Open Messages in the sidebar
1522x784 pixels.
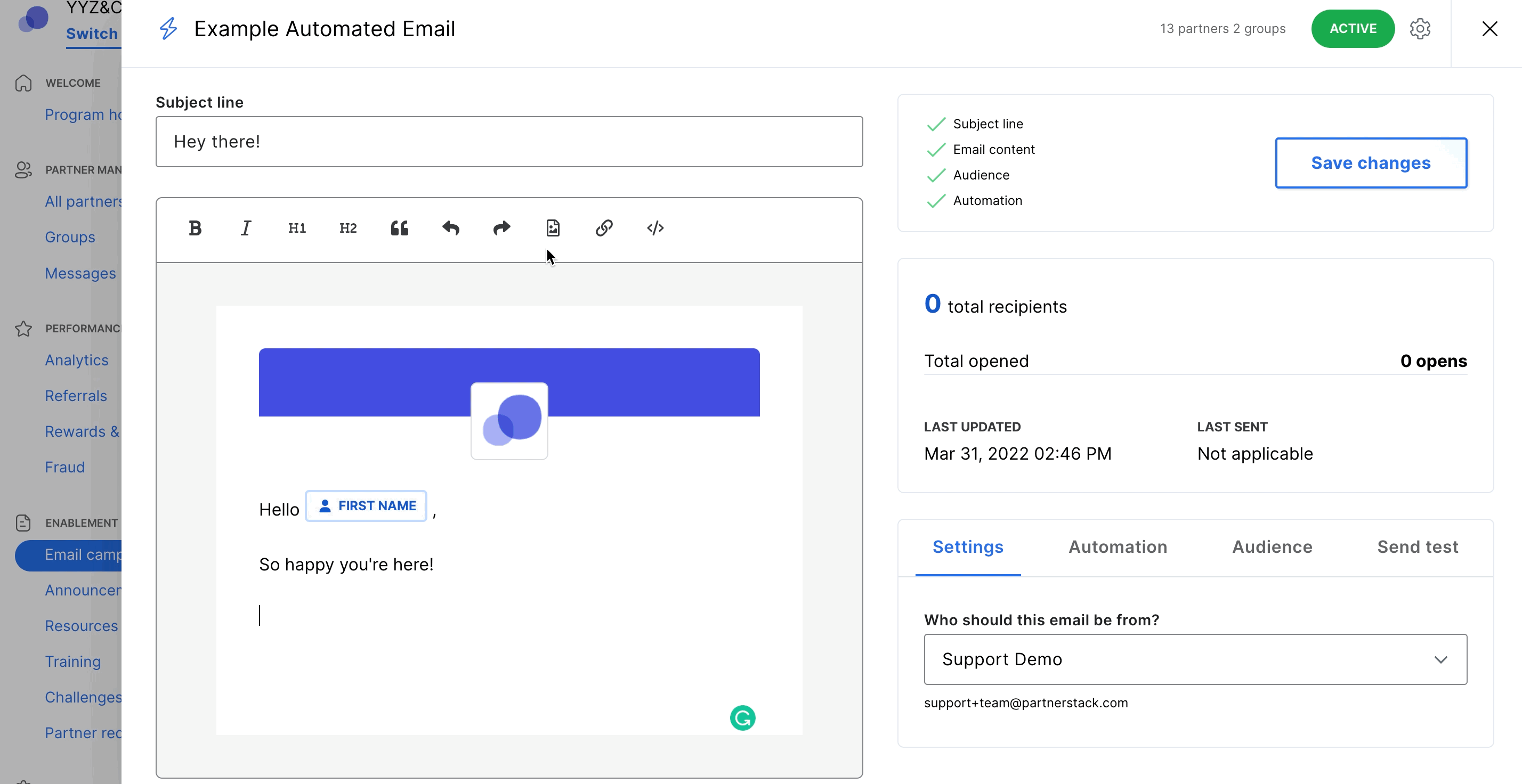click(80, 274)
